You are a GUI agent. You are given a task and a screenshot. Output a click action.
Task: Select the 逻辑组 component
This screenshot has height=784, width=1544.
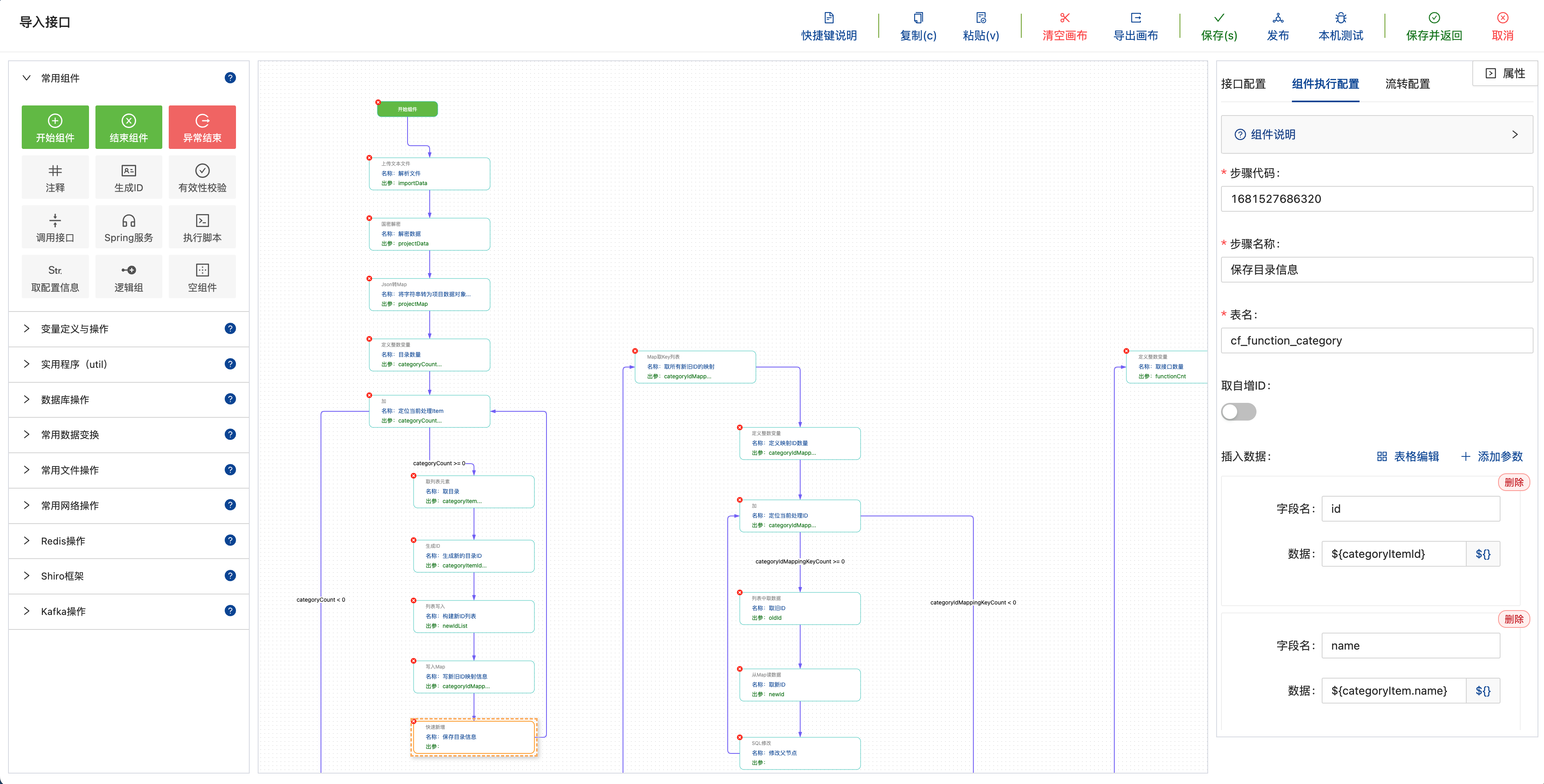(x=128, y=277)
